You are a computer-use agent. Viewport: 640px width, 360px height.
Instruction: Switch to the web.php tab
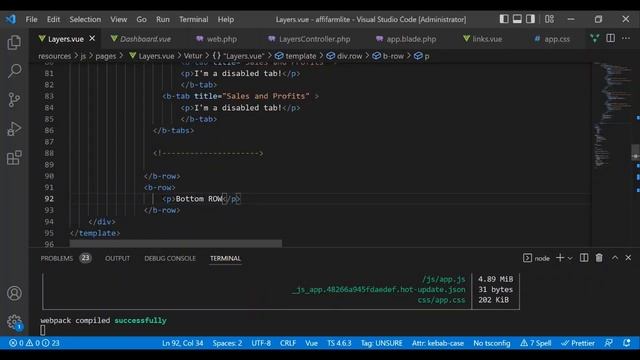point(216,39)
